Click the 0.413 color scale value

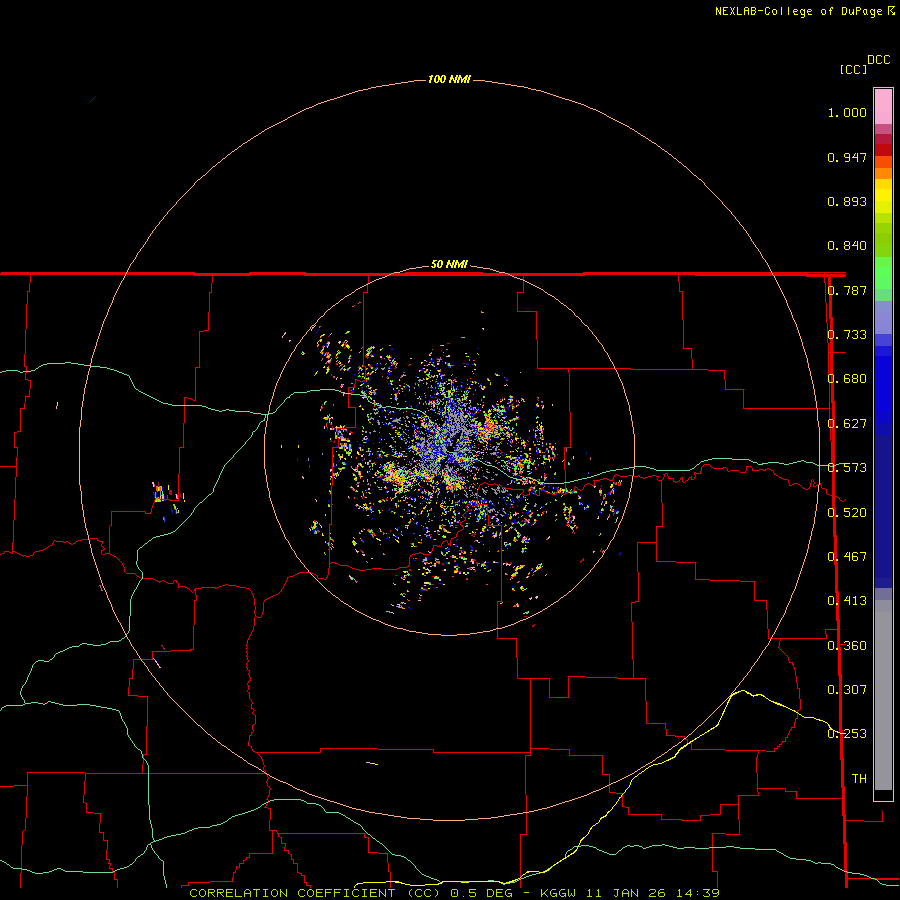[x=847, y=601]
